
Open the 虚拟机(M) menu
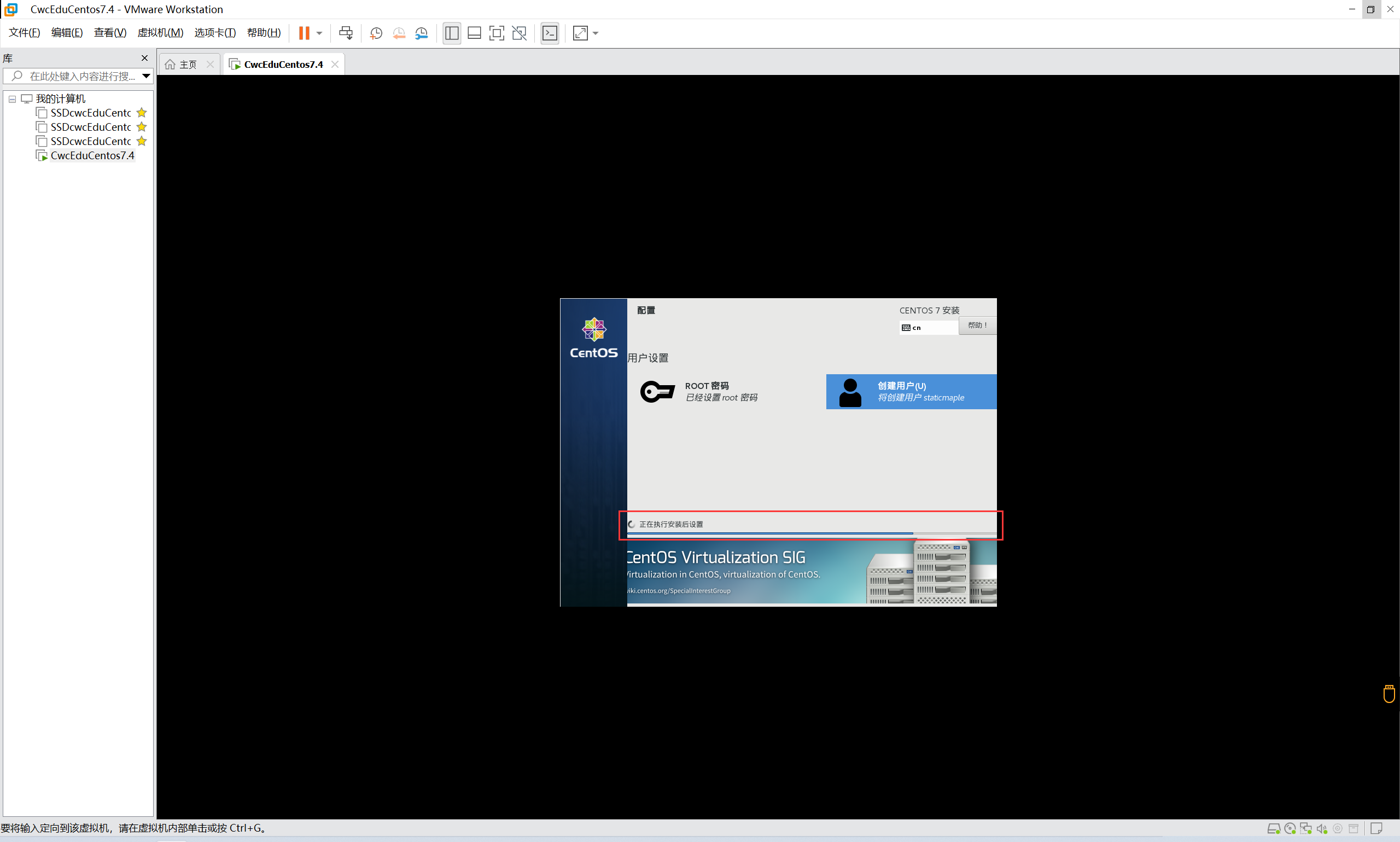click(x=160, y=33)
